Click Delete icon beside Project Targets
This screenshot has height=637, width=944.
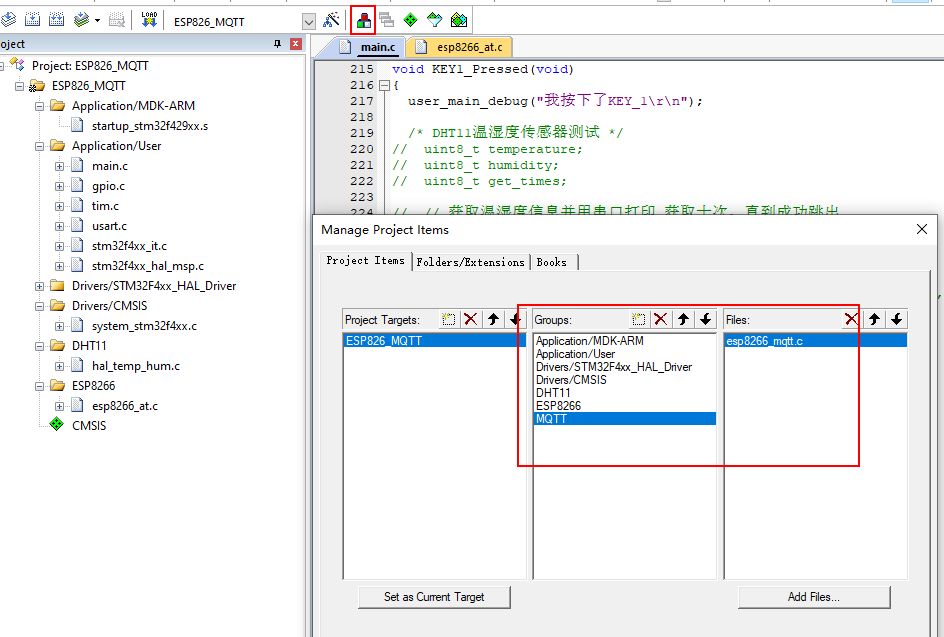point(471,319)
